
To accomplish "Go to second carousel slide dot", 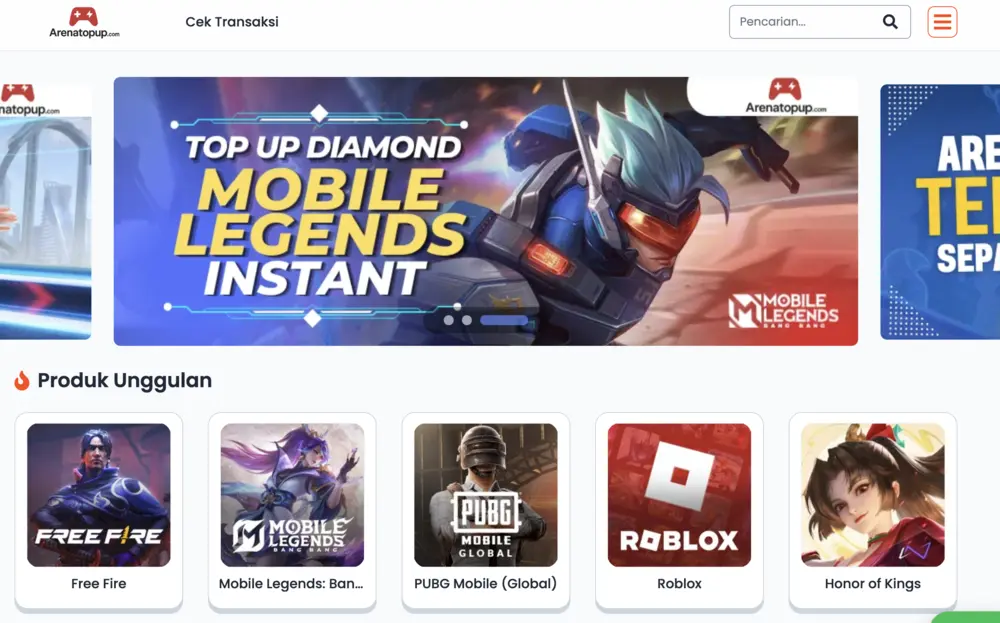I will (467, 320).
